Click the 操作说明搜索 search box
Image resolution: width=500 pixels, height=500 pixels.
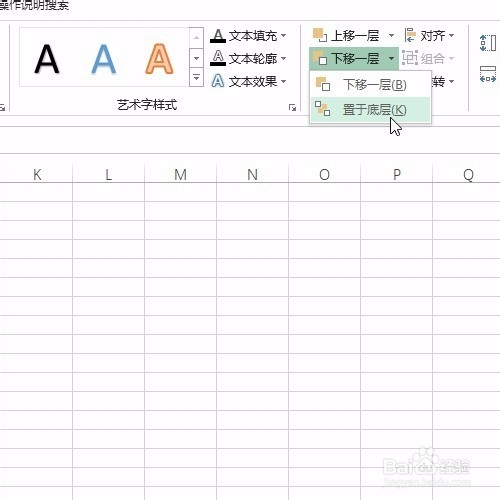[34, 5]
